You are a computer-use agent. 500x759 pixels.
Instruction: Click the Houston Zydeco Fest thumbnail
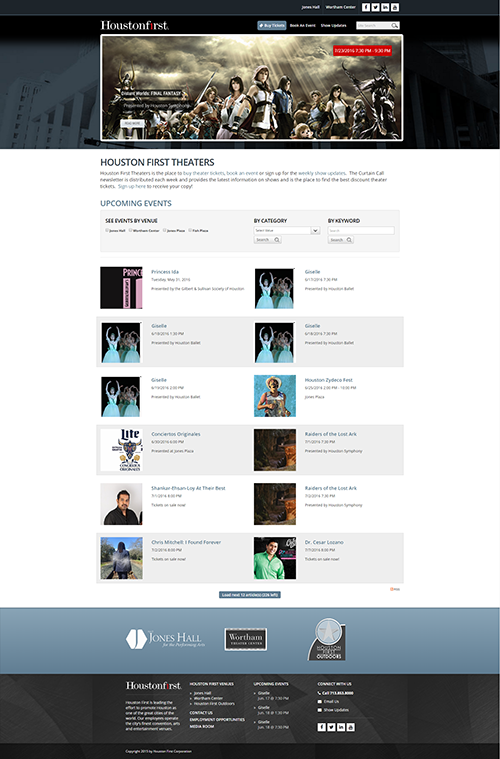(x=275, y=395)
